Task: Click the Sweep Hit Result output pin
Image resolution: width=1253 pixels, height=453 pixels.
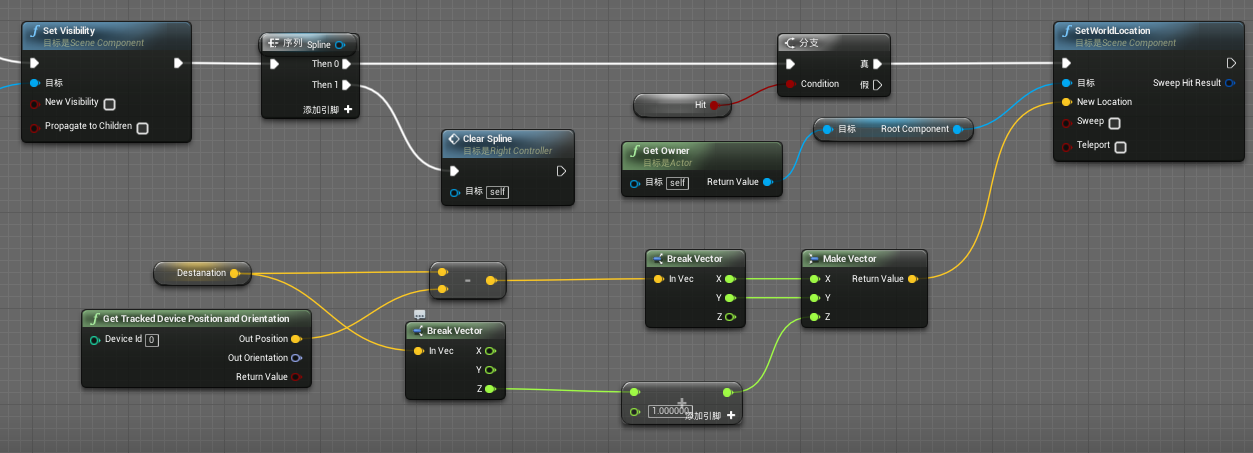Action: [1229, 83]
